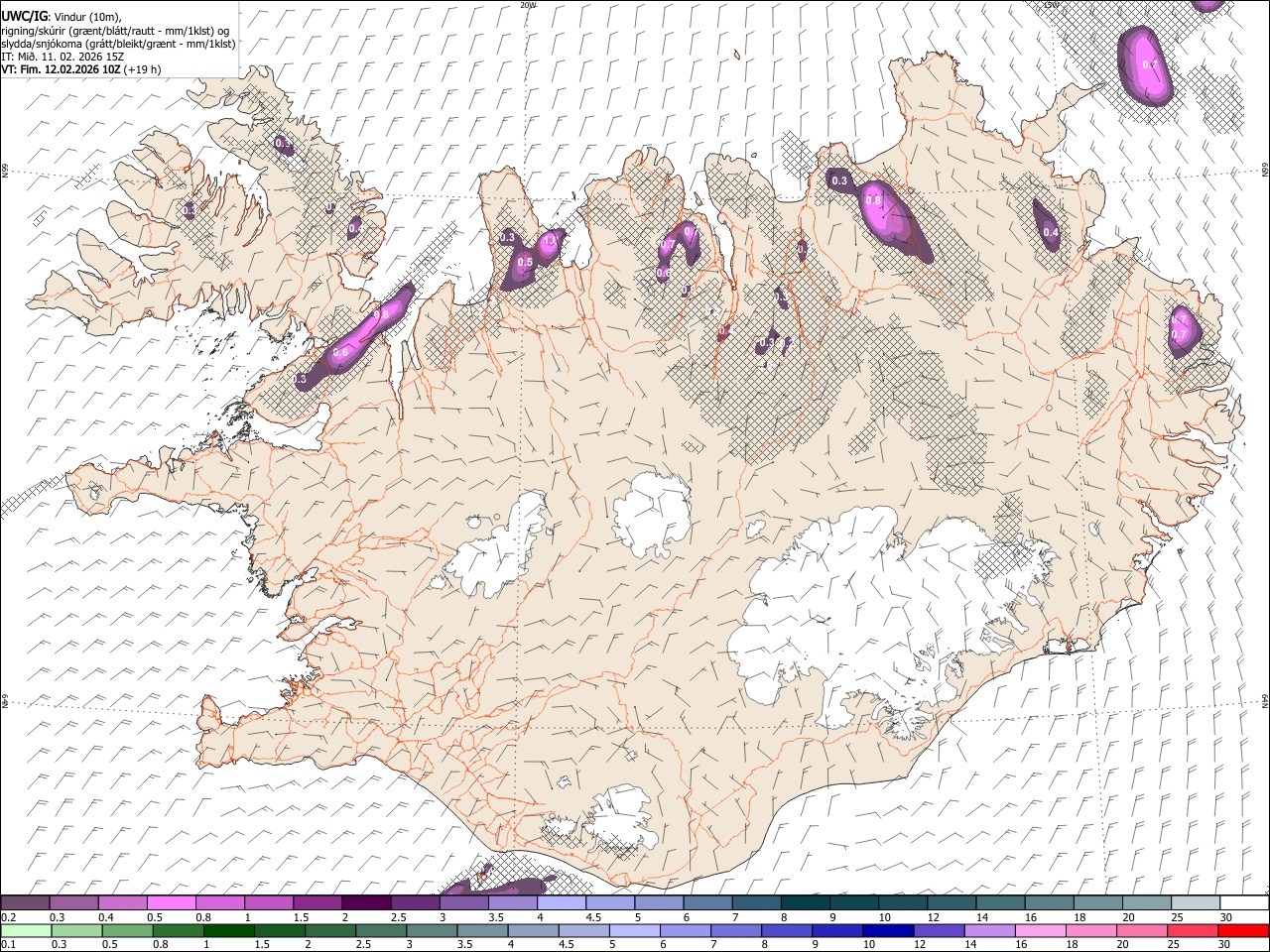Click the '0.5' value label beside the 1.1 value
The height and width of the screenshot is (952, 1270).
click(525, 262)
